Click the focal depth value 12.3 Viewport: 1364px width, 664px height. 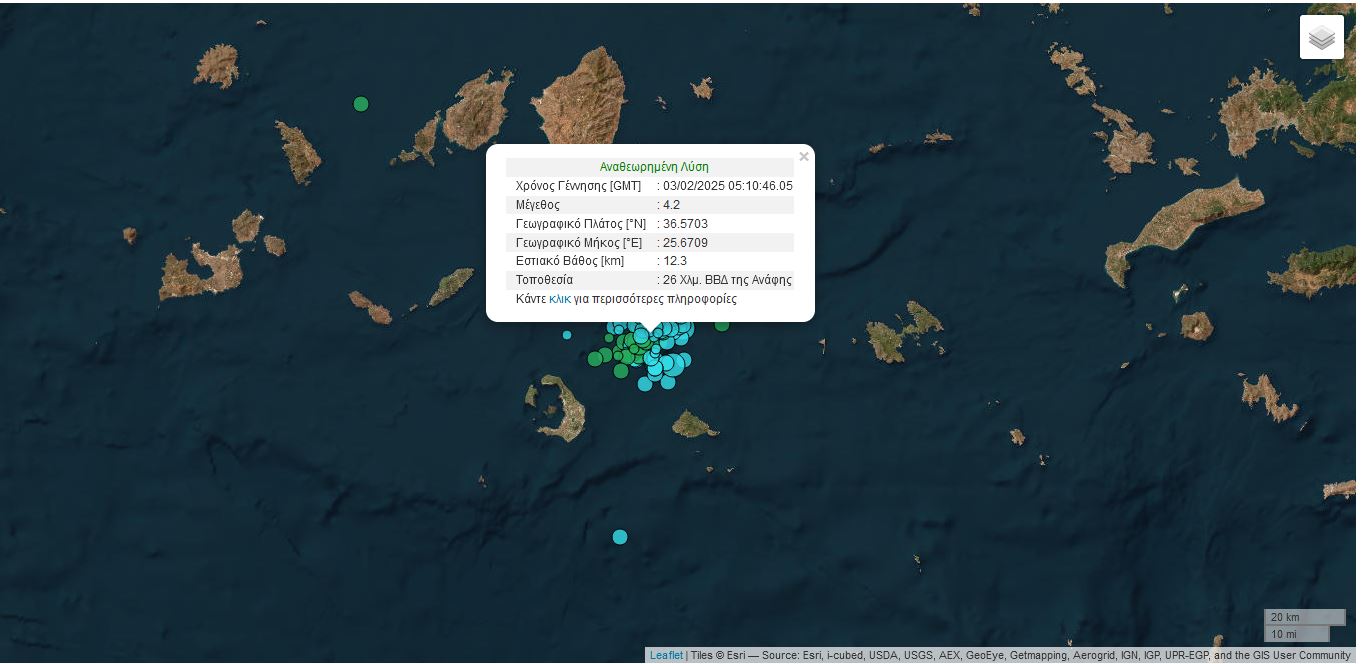pos(674,261)
